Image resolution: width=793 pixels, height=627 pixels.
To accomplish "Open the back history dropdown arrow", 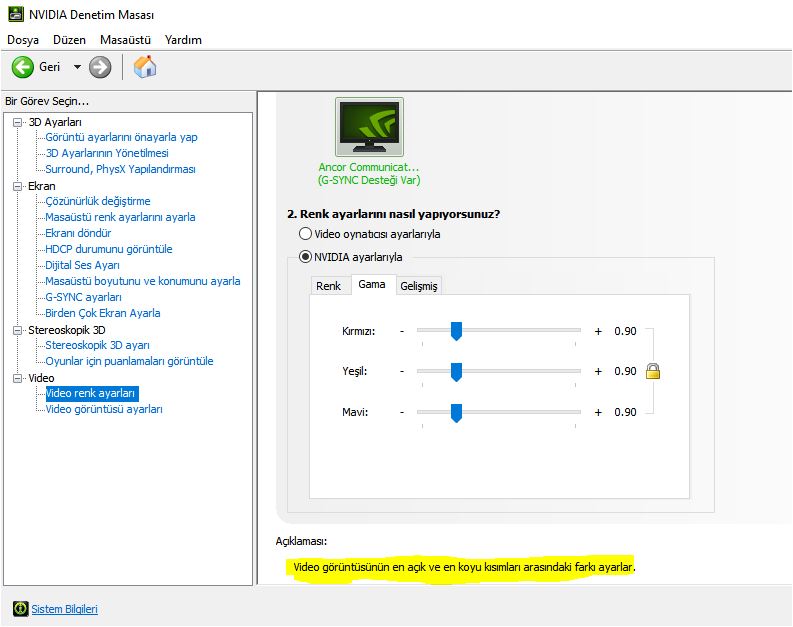I will (x=77, y=67).
